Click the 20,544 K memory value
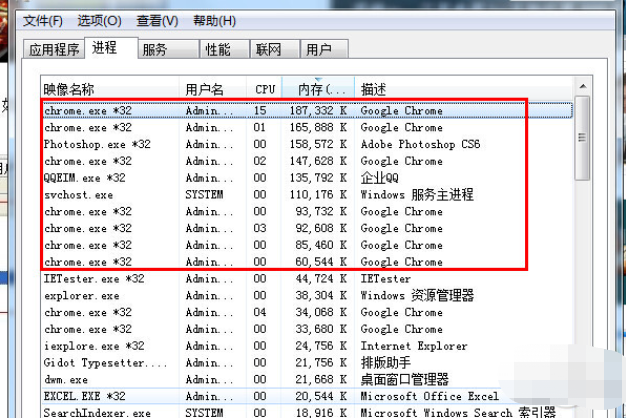626x418 pixels. [x=321, y=396]
